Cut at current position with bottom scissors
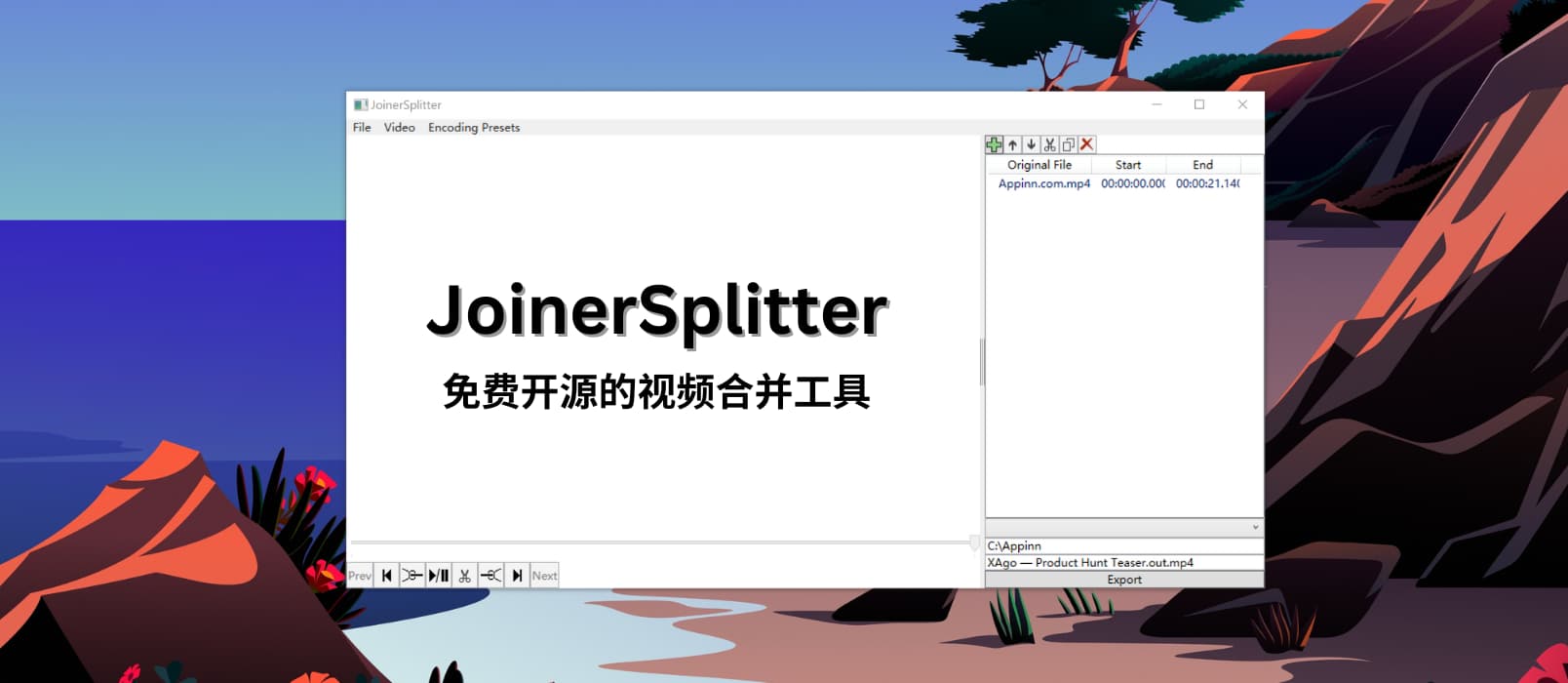The width and height of the screenshot is (1568, 683). click(464, 576)
